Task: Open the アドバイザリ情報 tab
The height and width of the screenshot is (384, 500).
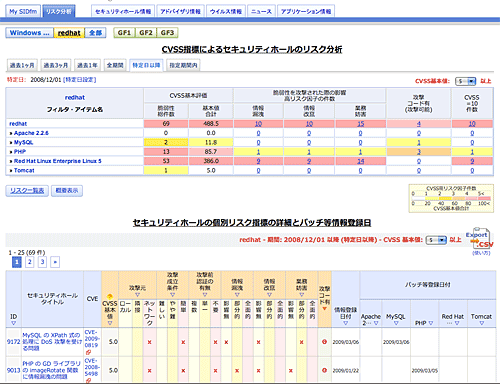Action: [x=180, y=11]
